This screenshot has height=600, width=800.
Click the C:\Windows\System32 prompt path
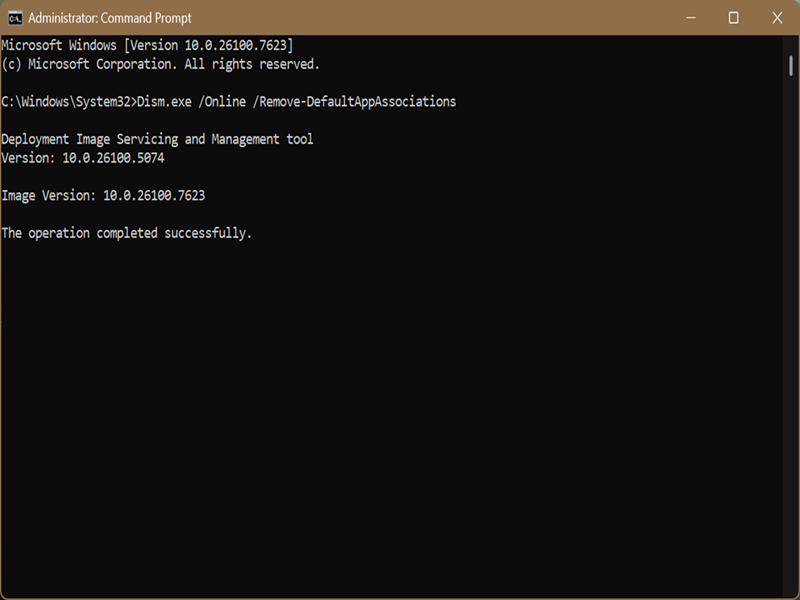pos(65,102)
